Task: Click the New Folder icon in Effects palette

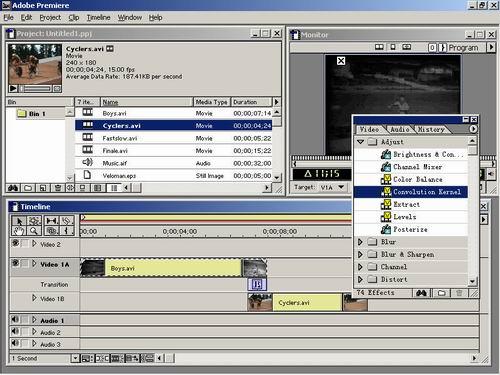Action: (x=442, y=293)
